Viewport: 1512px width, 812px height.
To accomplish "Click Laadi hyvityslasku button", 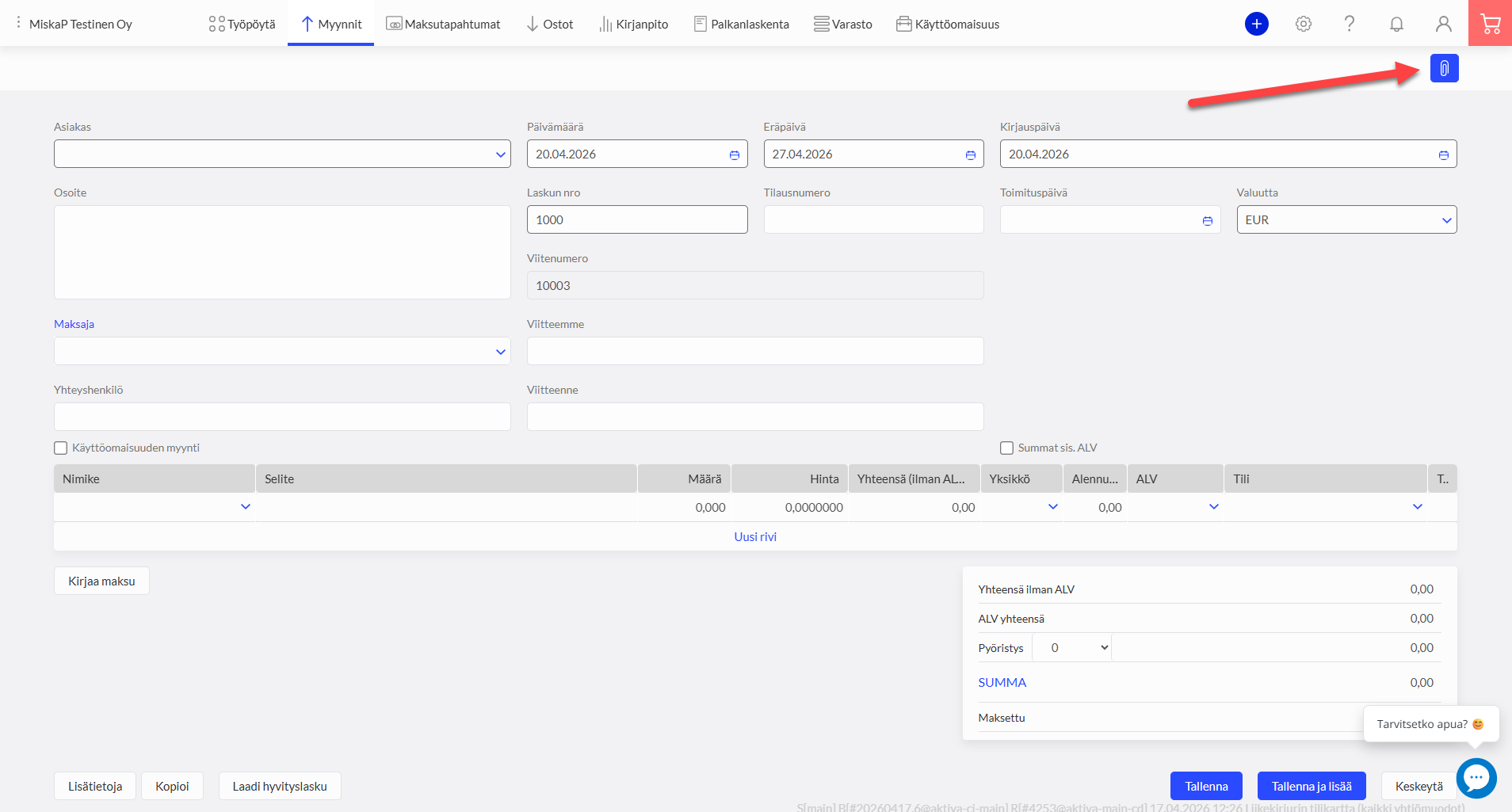I will [x=280, y=786].
